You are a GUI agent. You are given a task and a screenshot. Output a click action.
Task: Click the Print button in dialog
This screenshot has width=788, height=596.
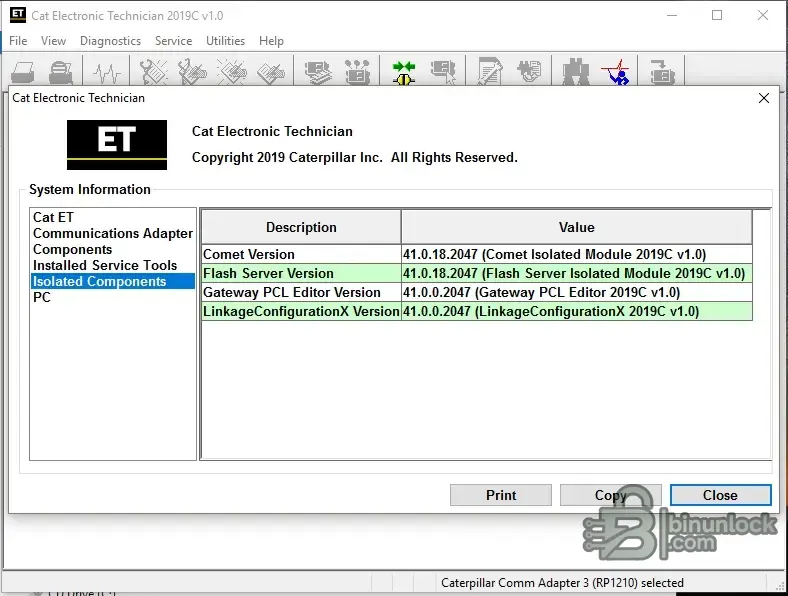point(501,495)
